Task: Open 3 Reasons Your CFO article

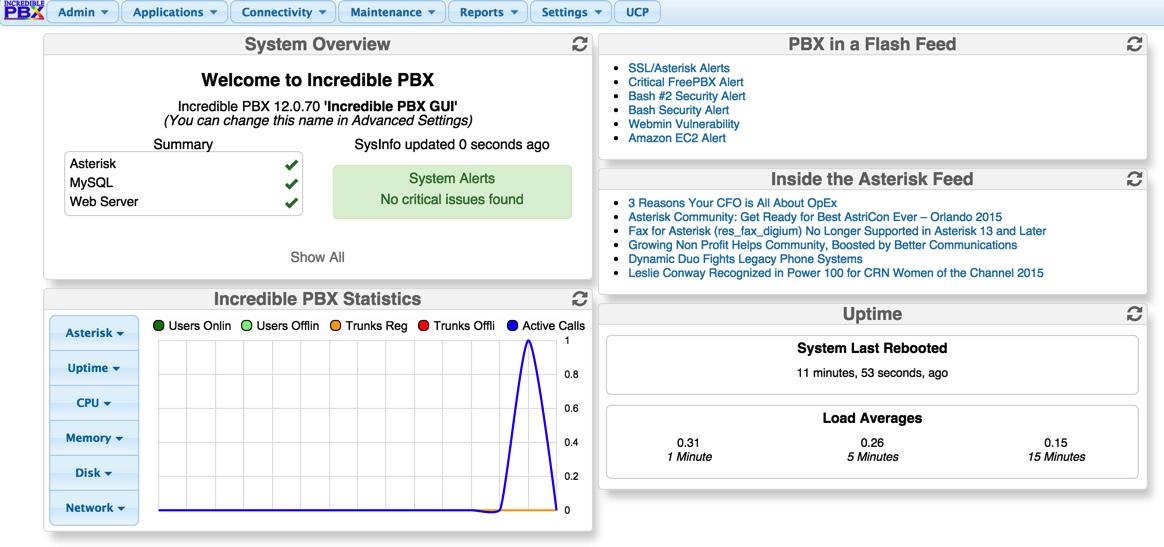Action: [733, 203]
